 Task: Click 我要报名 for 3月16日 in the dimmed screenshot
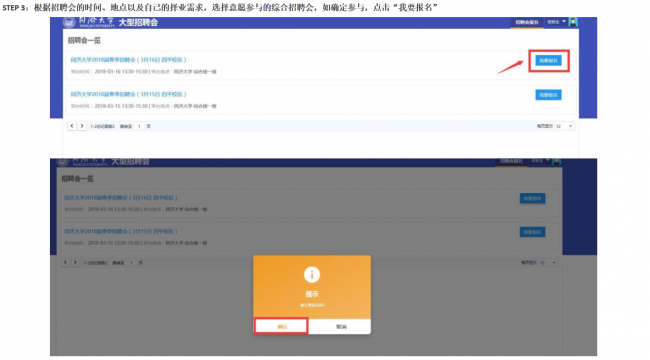[532, 198]
